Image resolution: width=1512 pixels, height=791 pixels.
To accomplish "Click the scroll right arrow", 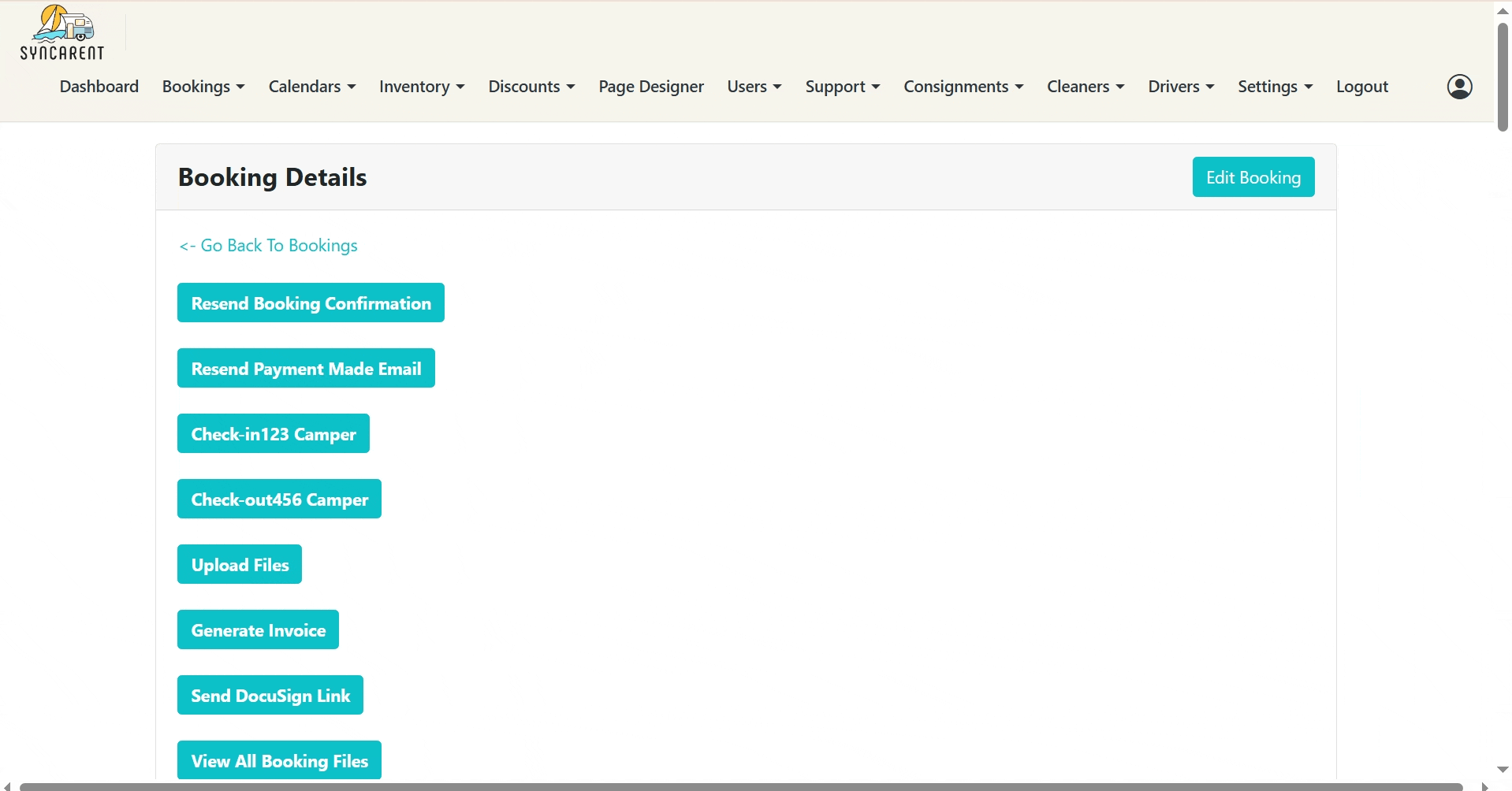I will (1485, 786).
